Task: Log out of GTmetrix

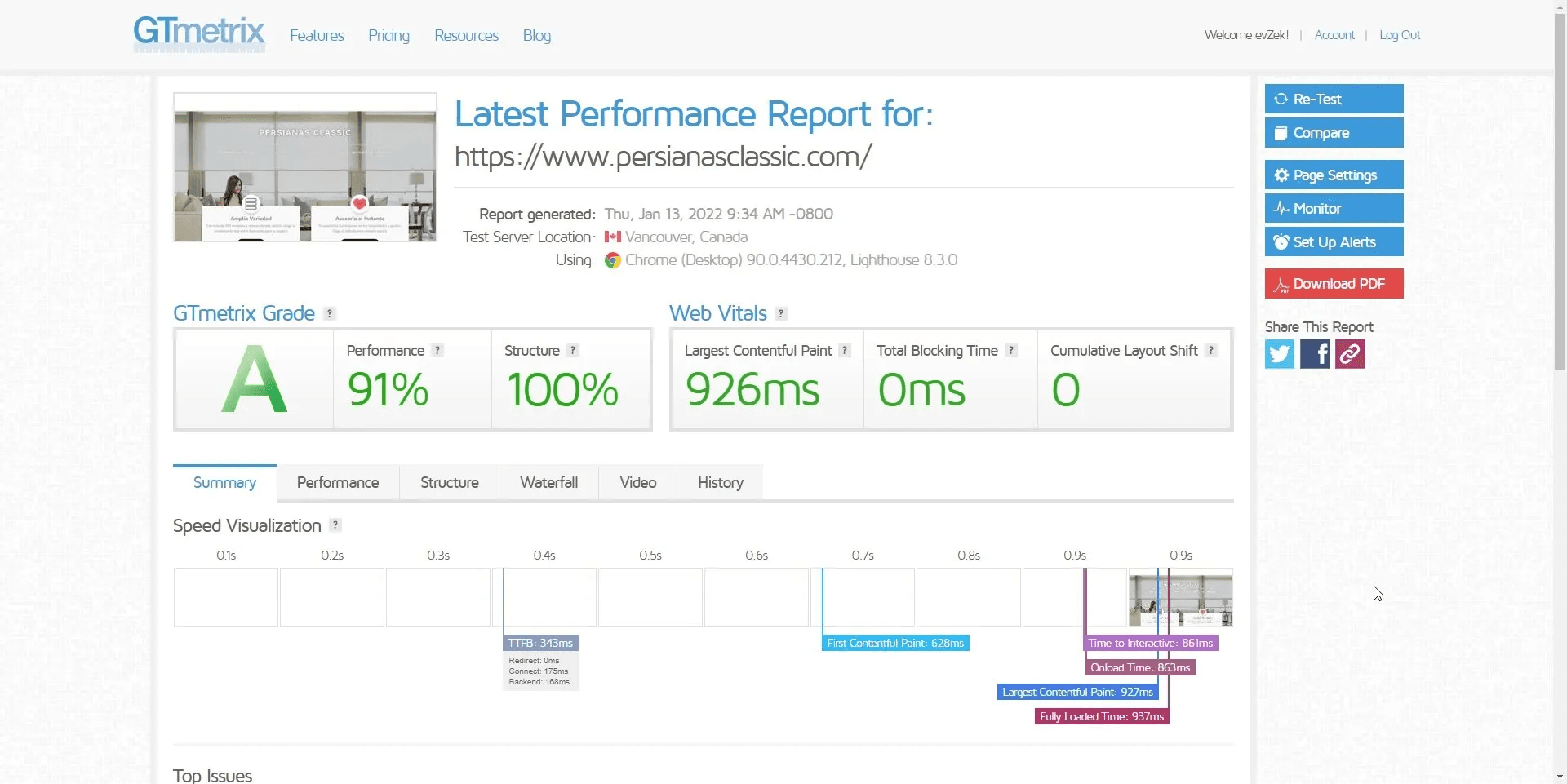Action: [x=1400, y=34]
